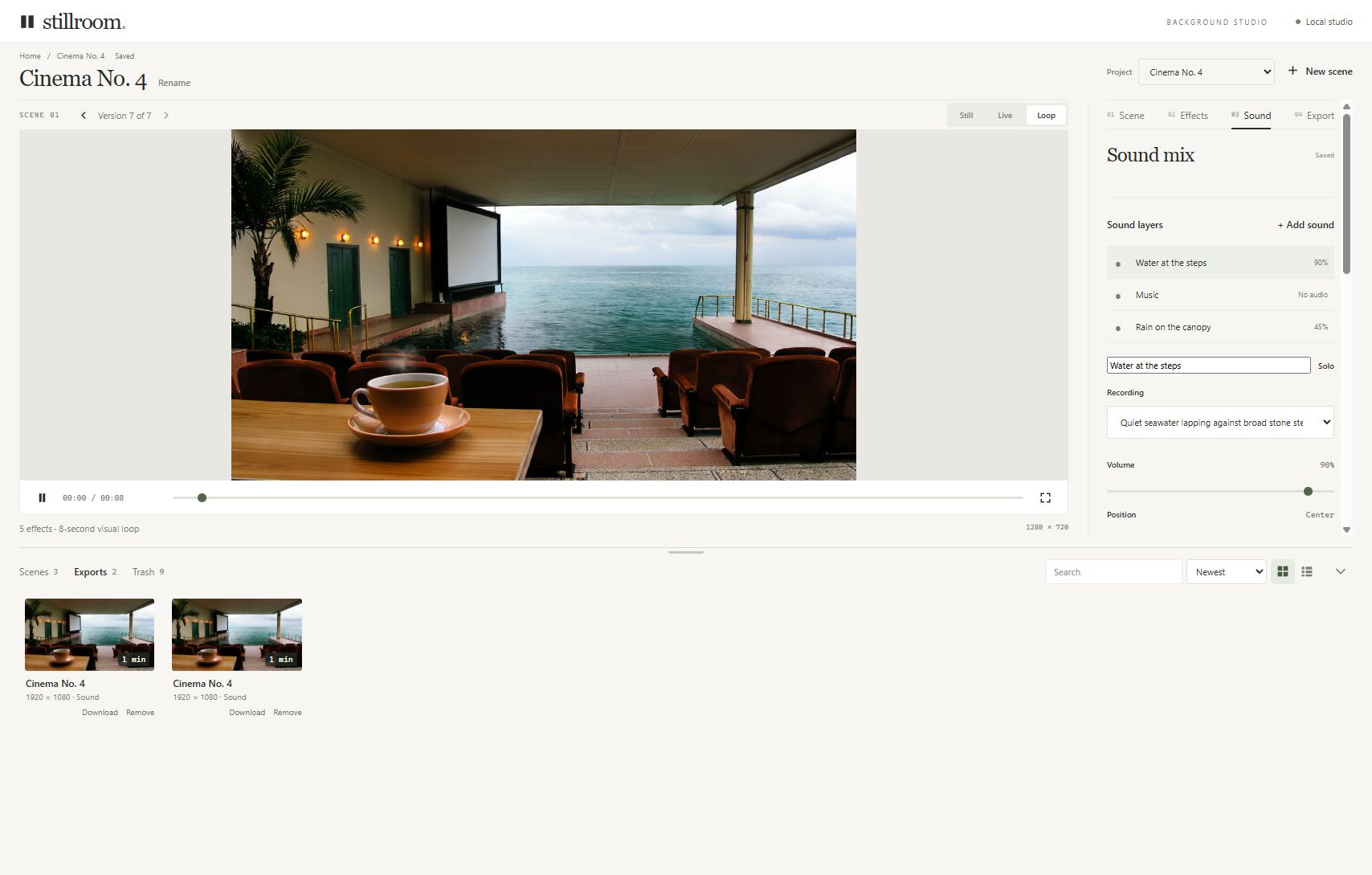Go to next scene version
This screenshot has height=875, width=1372.
(166, 116)
